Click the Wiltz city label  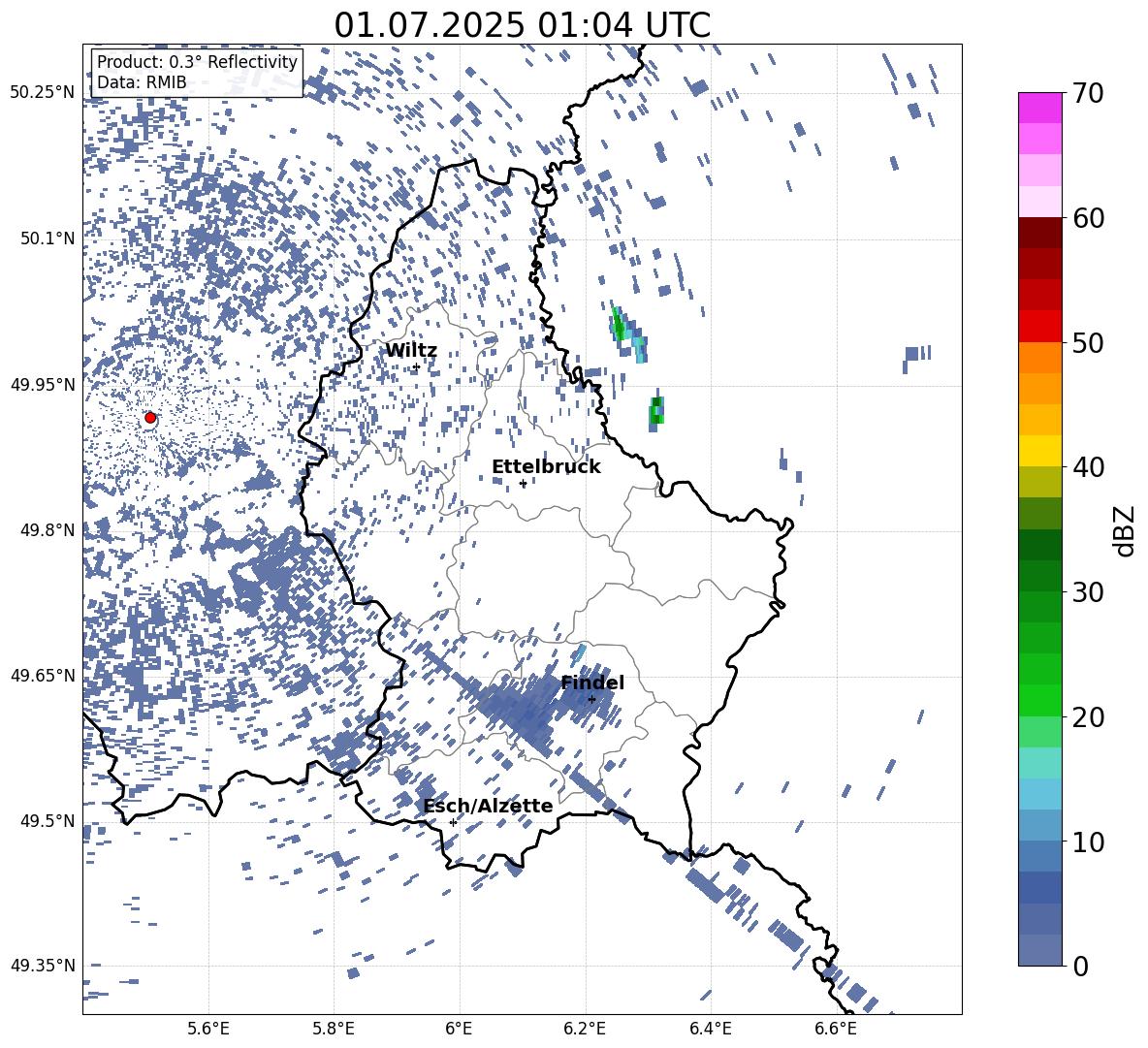[x=411, y=350]
